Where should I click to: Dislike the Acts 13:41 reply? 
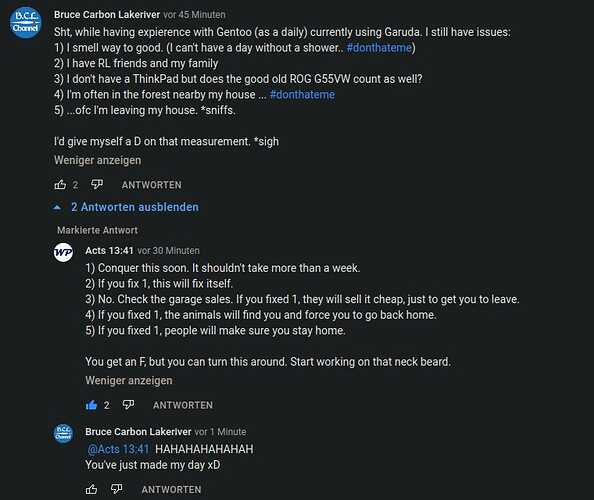coord(128,405)
